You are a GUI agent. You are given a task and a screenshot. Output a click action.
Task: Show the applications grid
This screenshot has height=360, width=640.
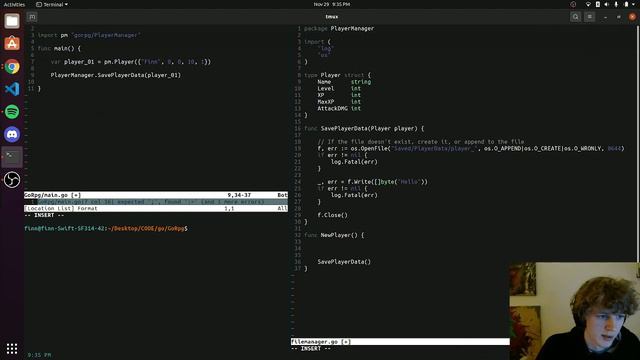pos(12,348)
